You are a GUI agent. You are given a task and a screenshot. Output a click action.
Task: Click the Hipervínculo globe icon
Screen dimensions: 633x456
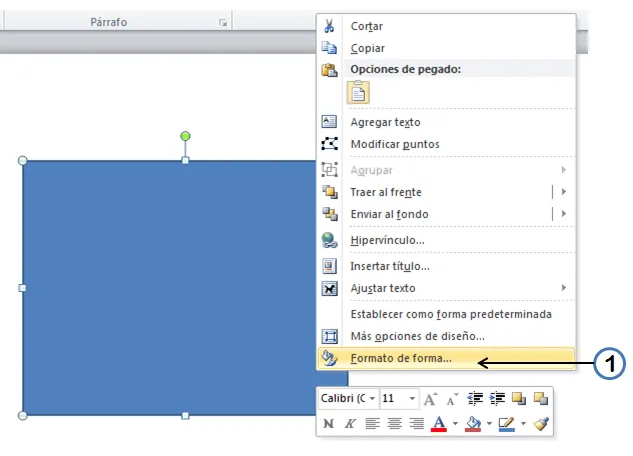click(x=329, y=240)
